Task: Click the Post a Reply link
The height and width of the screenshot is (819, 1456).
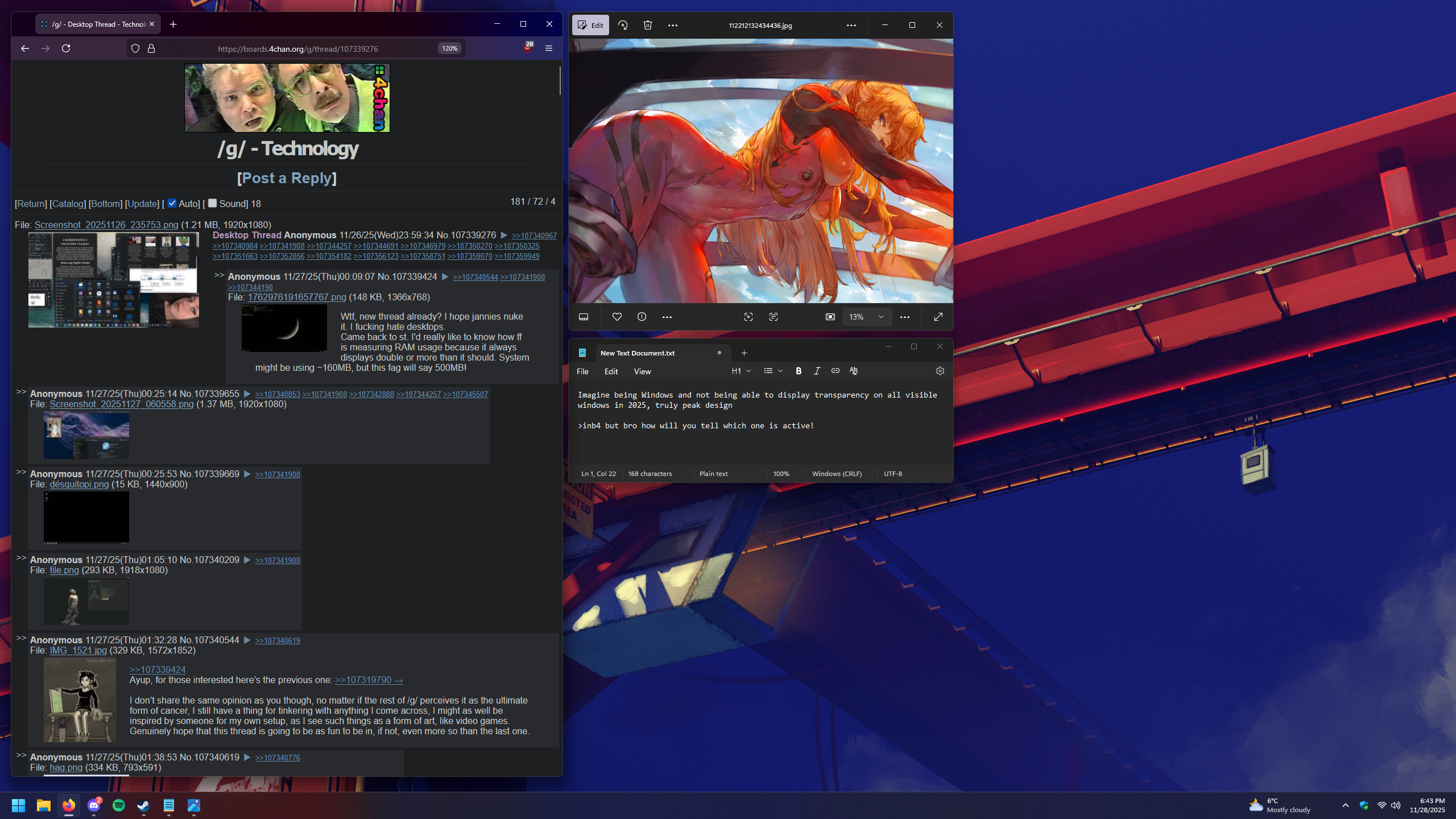Action: click(x=287, y=178)
